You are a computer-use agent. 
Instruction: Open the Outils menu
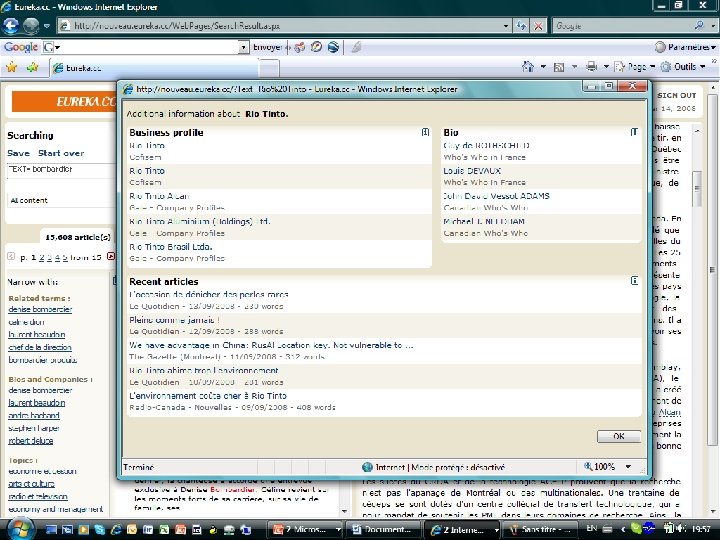[683, 67]
